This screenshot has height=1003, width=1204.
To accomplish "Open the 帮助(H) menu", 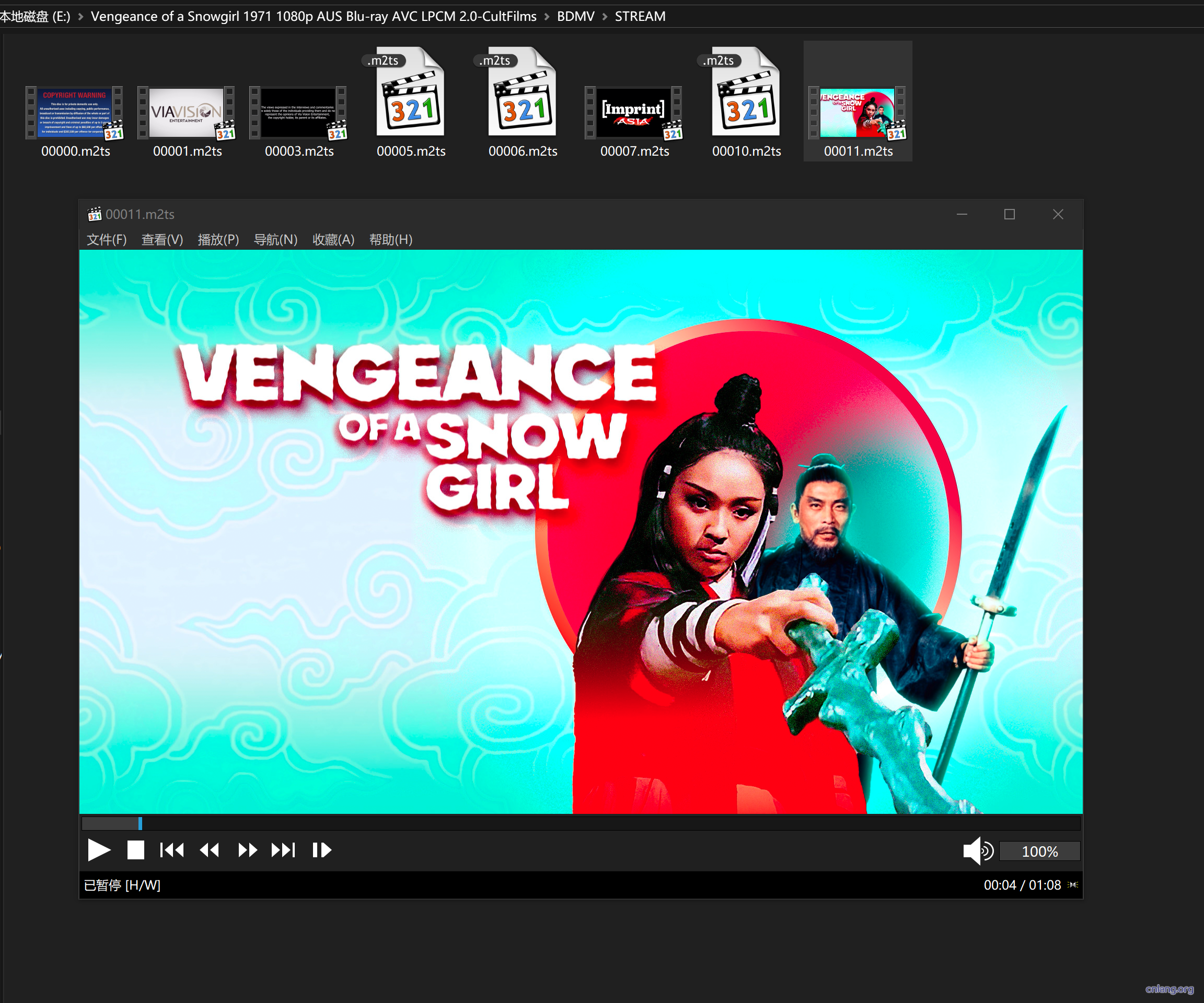I will (x=391, y=240).
